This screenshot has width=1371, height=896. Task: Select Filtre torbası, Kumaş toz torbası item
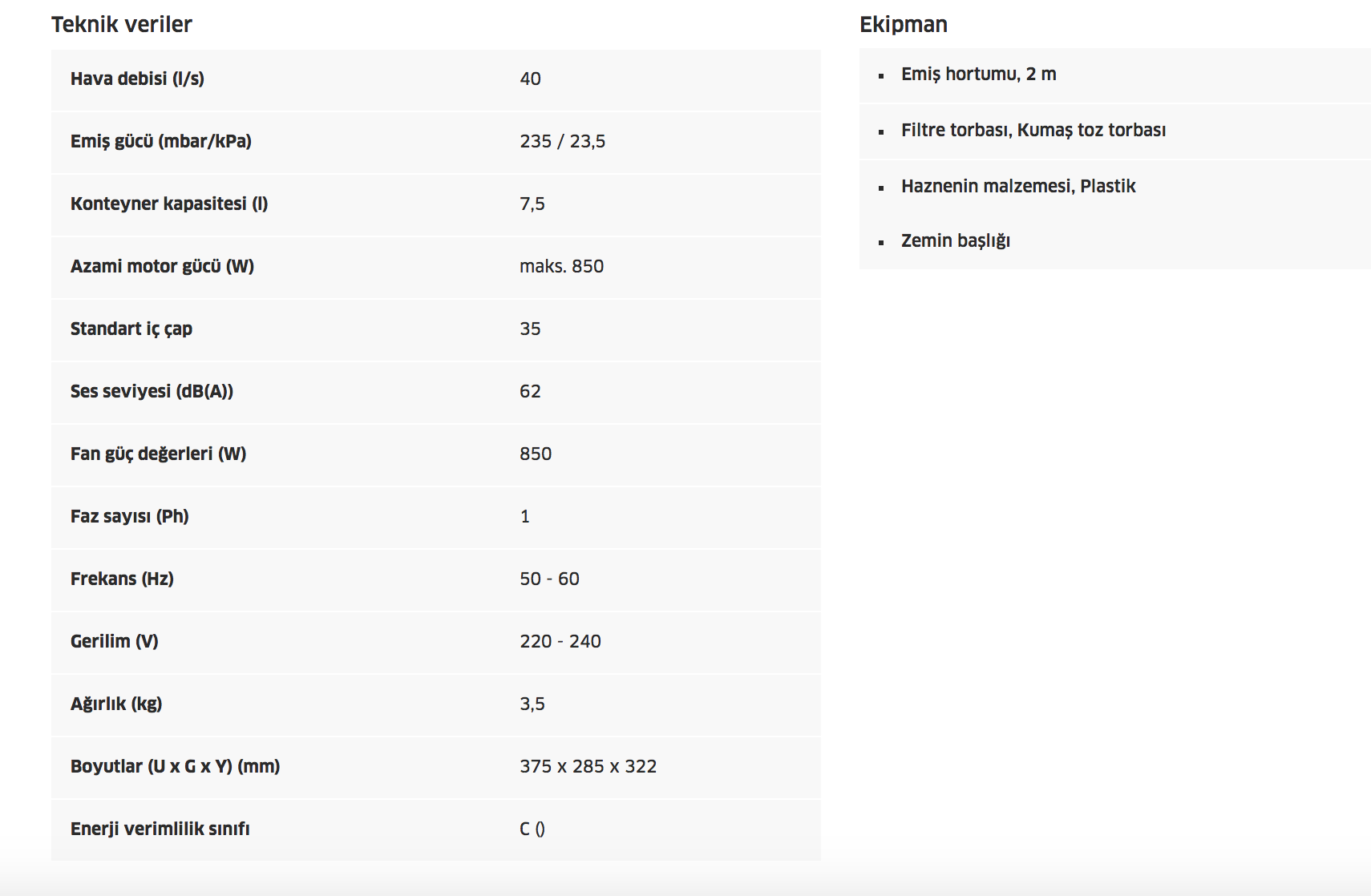tap(1033, 130)
